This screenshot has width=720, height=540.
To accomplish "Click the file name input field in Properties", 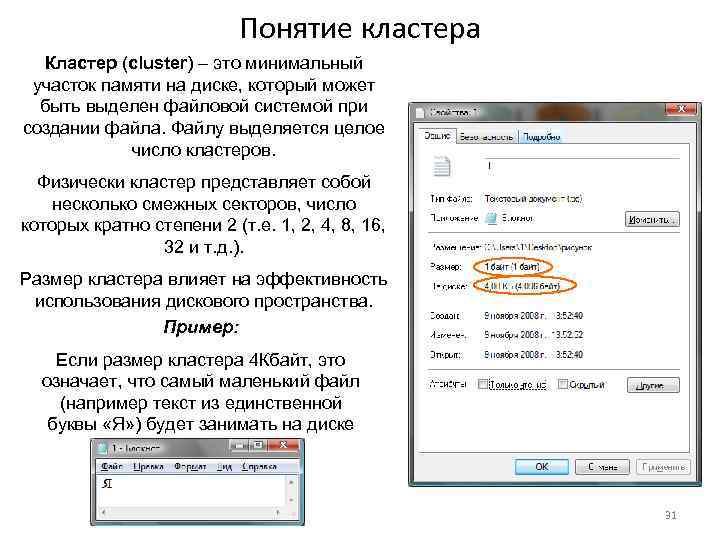I will (581, 166).
